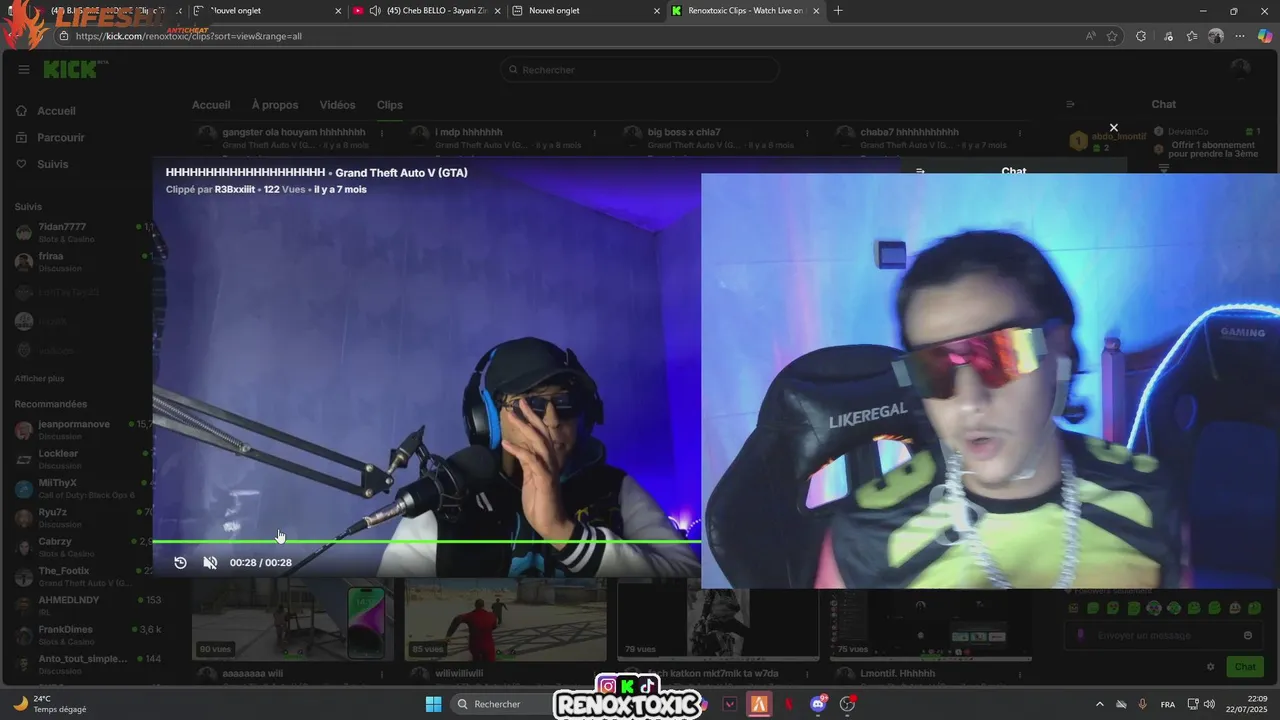Open options for 'I mdp hhhhhhh' clip
The width and height of the screenshot is (1280, 720).
click(x=594, y=133)
